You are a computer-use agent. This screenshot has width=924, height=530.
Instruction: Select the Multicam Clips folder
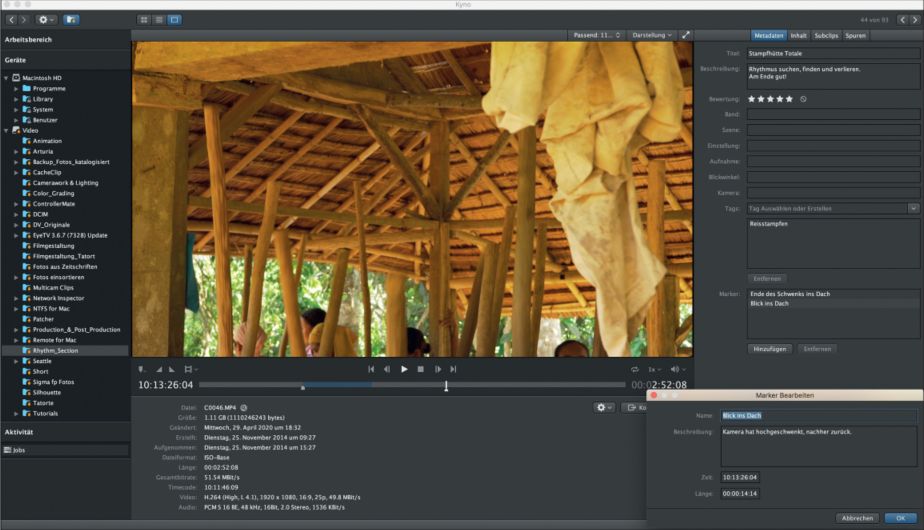click(53, 288)
